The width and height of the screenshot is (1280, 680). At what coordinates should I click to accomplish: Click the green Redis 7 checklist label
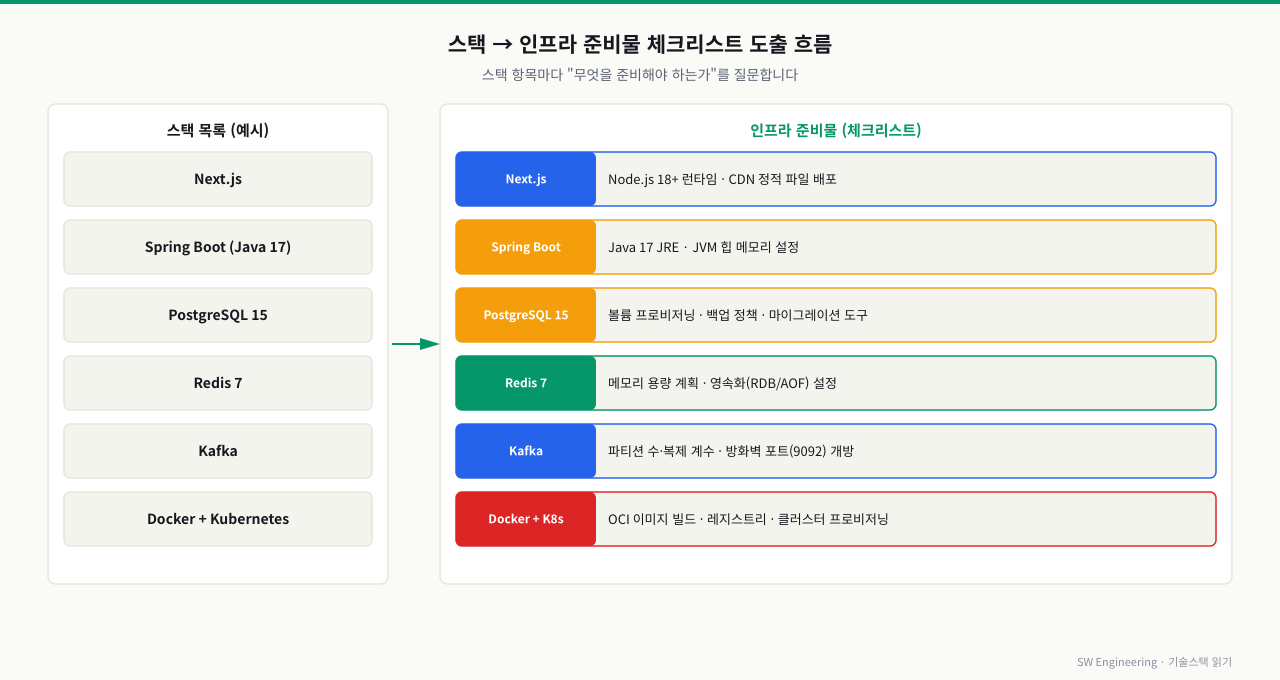point(526,383)
